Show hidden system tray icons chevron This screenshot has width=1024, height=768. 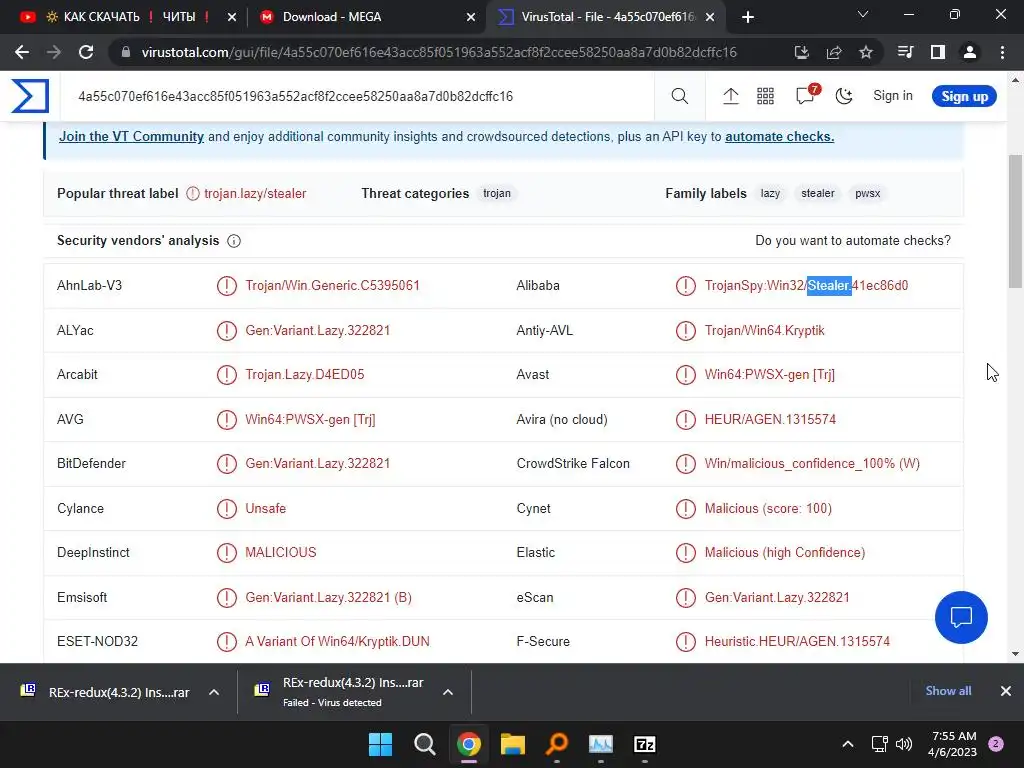(848, 744)
